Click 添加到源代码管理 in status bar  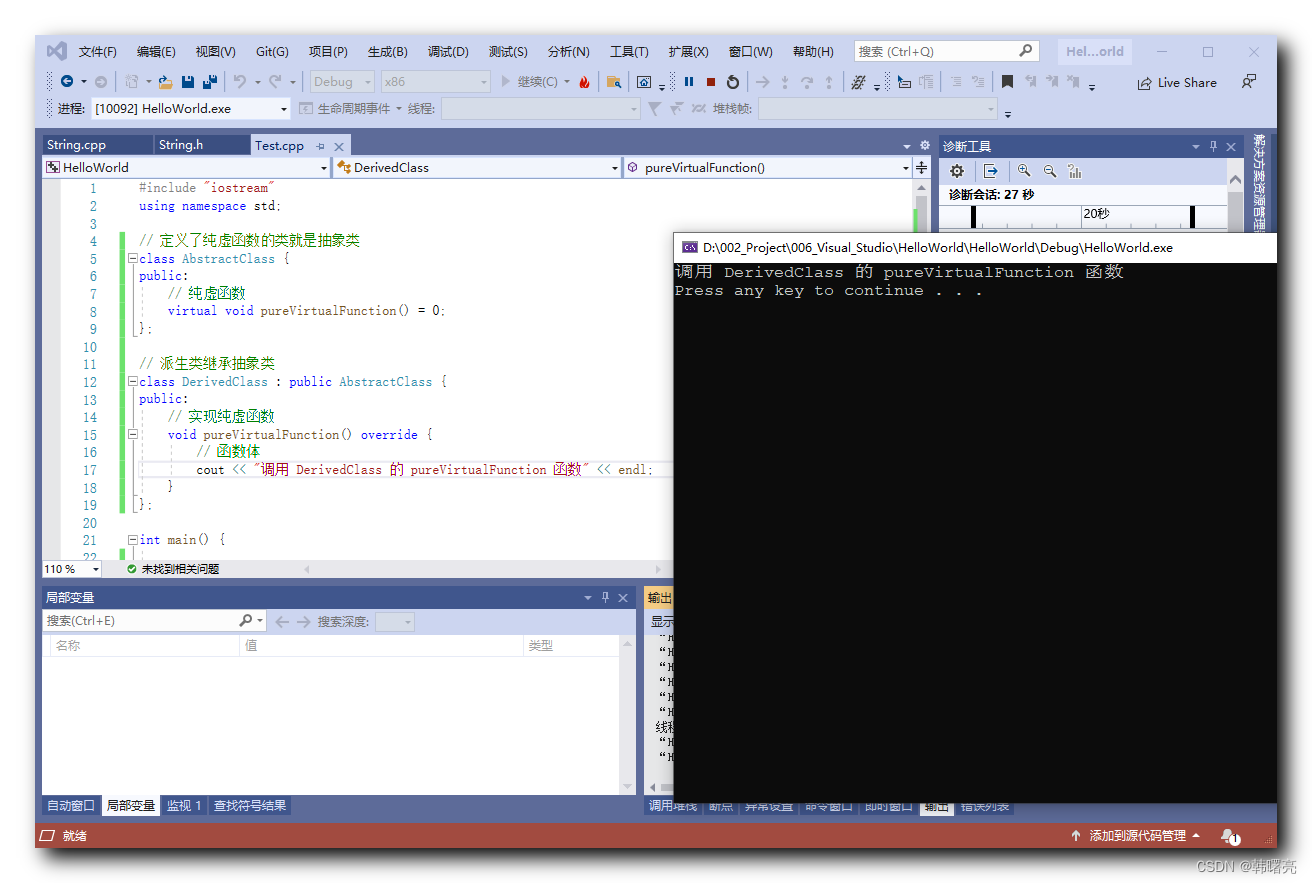[1135, 836]
